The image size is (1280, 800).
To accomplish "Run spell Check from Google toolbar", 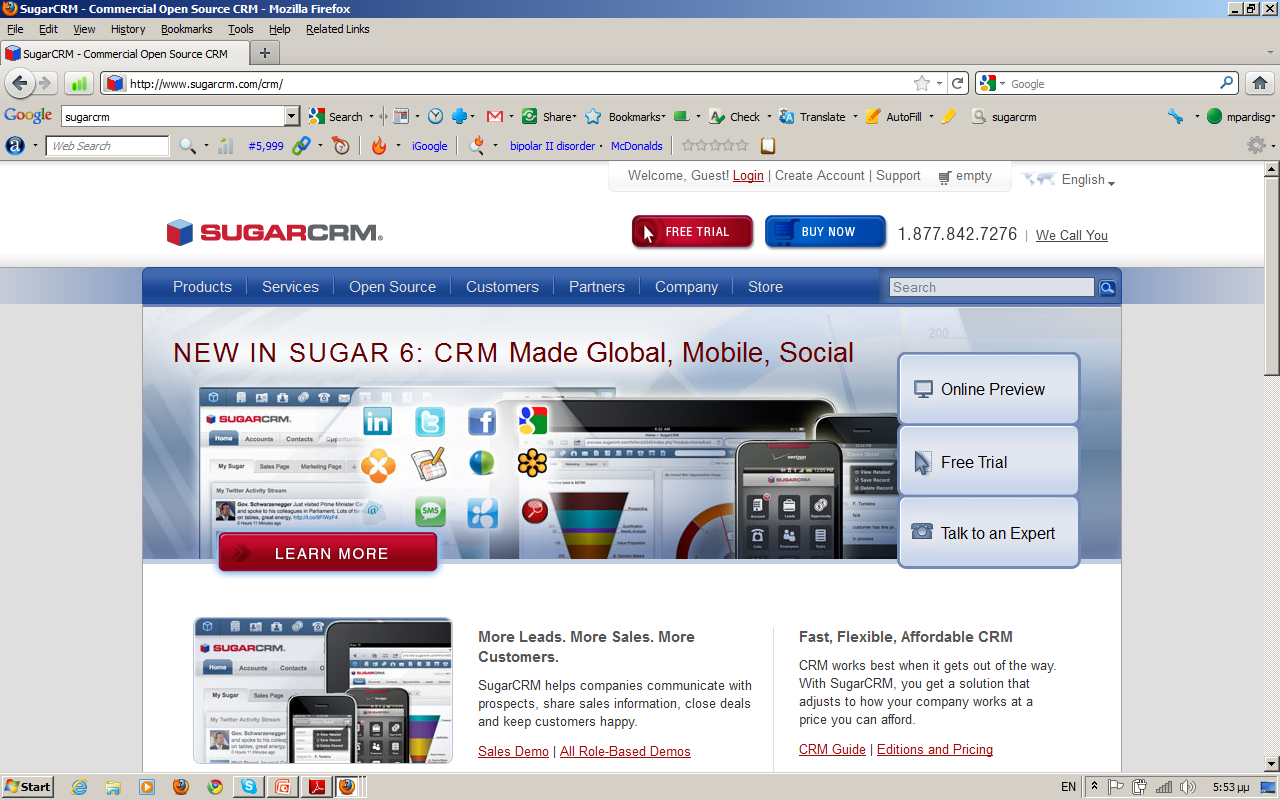I will pos(735,117).
